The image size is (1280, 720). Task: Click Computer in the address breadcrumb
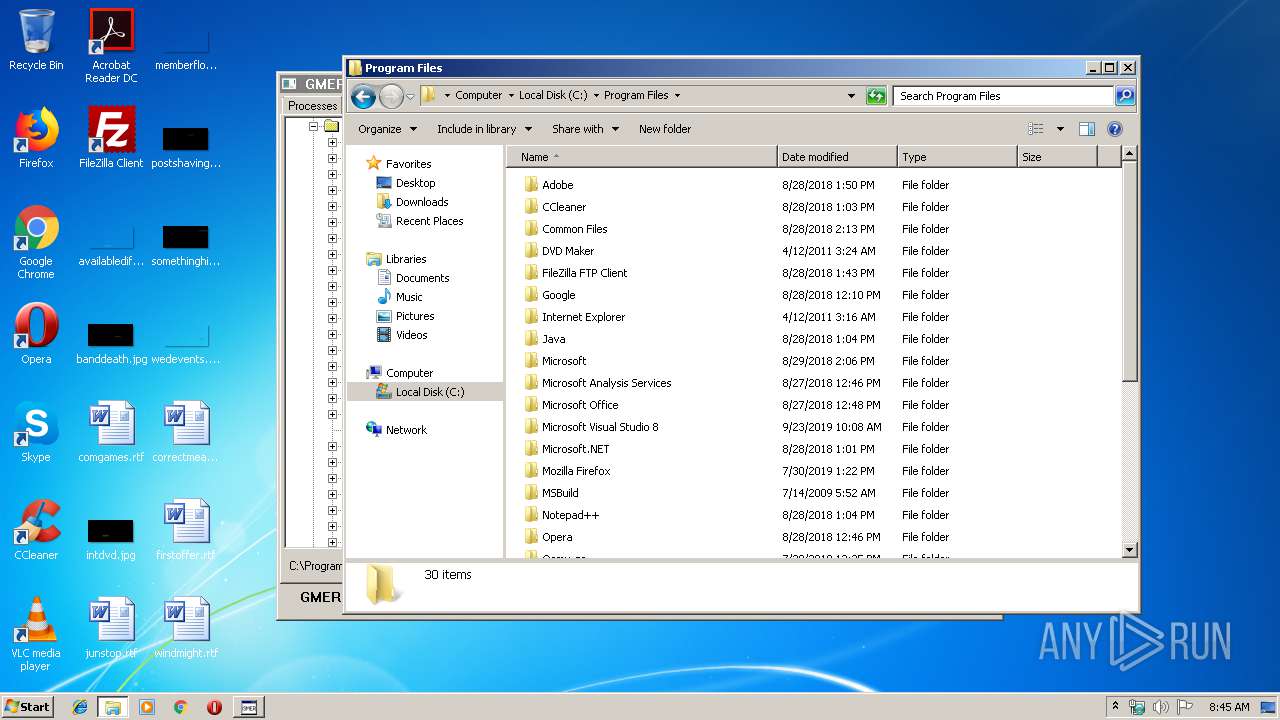click(x=478, y=96)
